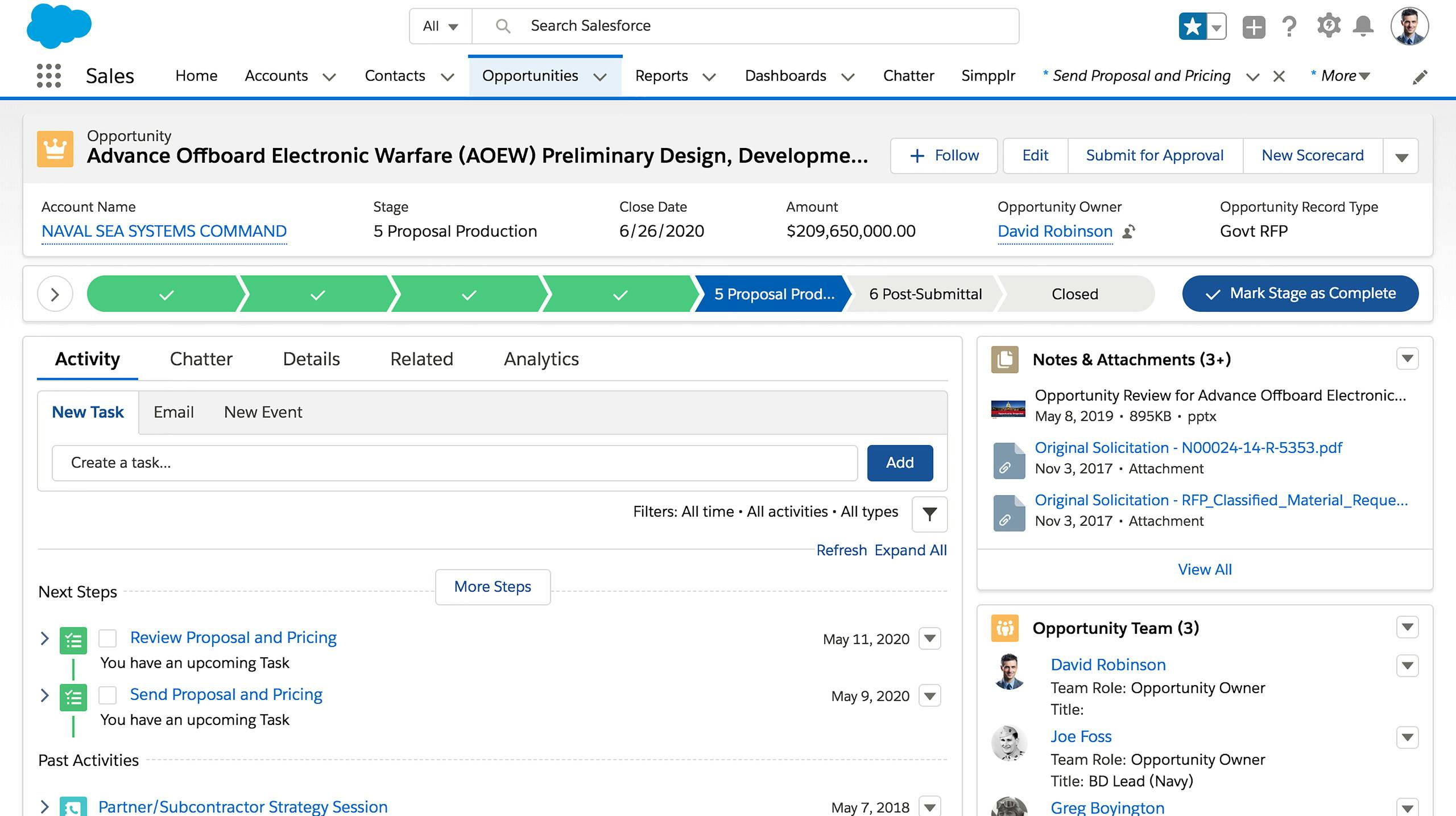The width and height of the screenshot is (1456, 816).
Task: Expand the Review Proposal and Pricing task row
Action: tap(45, 638)
